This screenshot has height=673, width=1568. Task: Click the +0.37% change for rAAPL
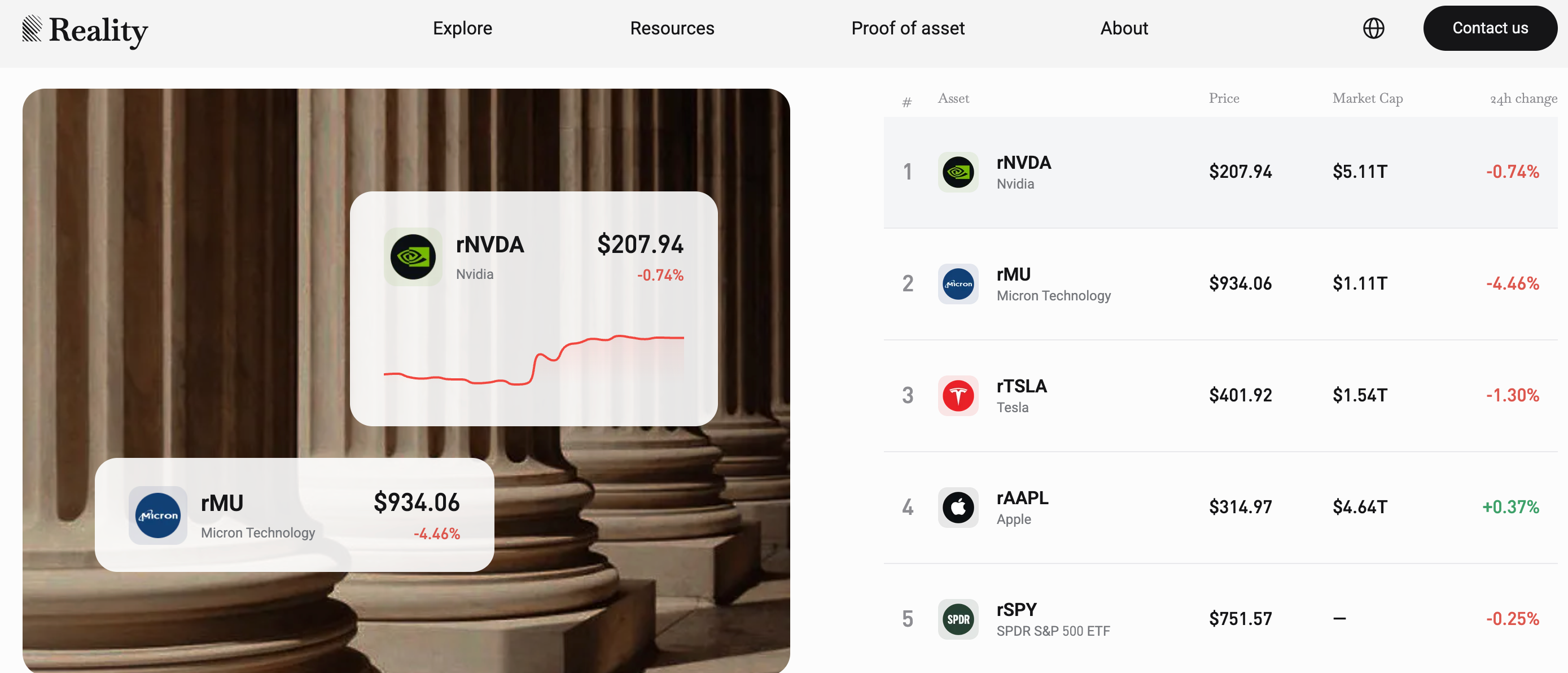[1511, 507]
